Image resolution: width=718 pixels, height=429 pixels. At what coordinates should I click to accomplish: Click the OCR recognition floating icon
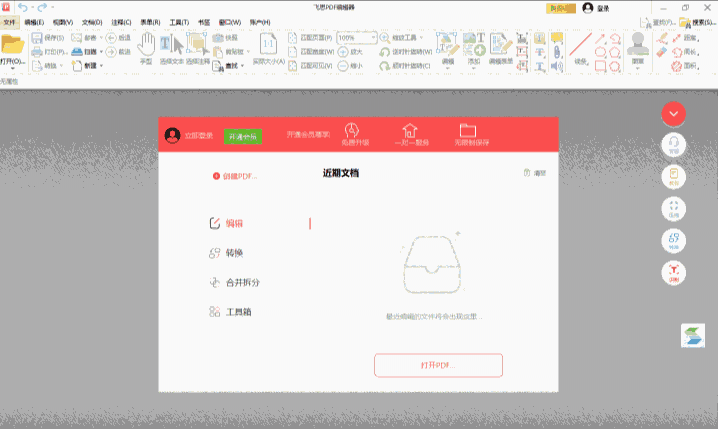[673, 272]
